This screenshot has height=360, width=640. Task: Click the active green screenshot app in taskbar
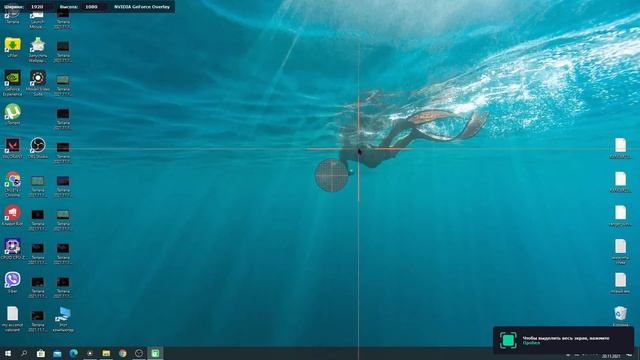tap(155, 353)
